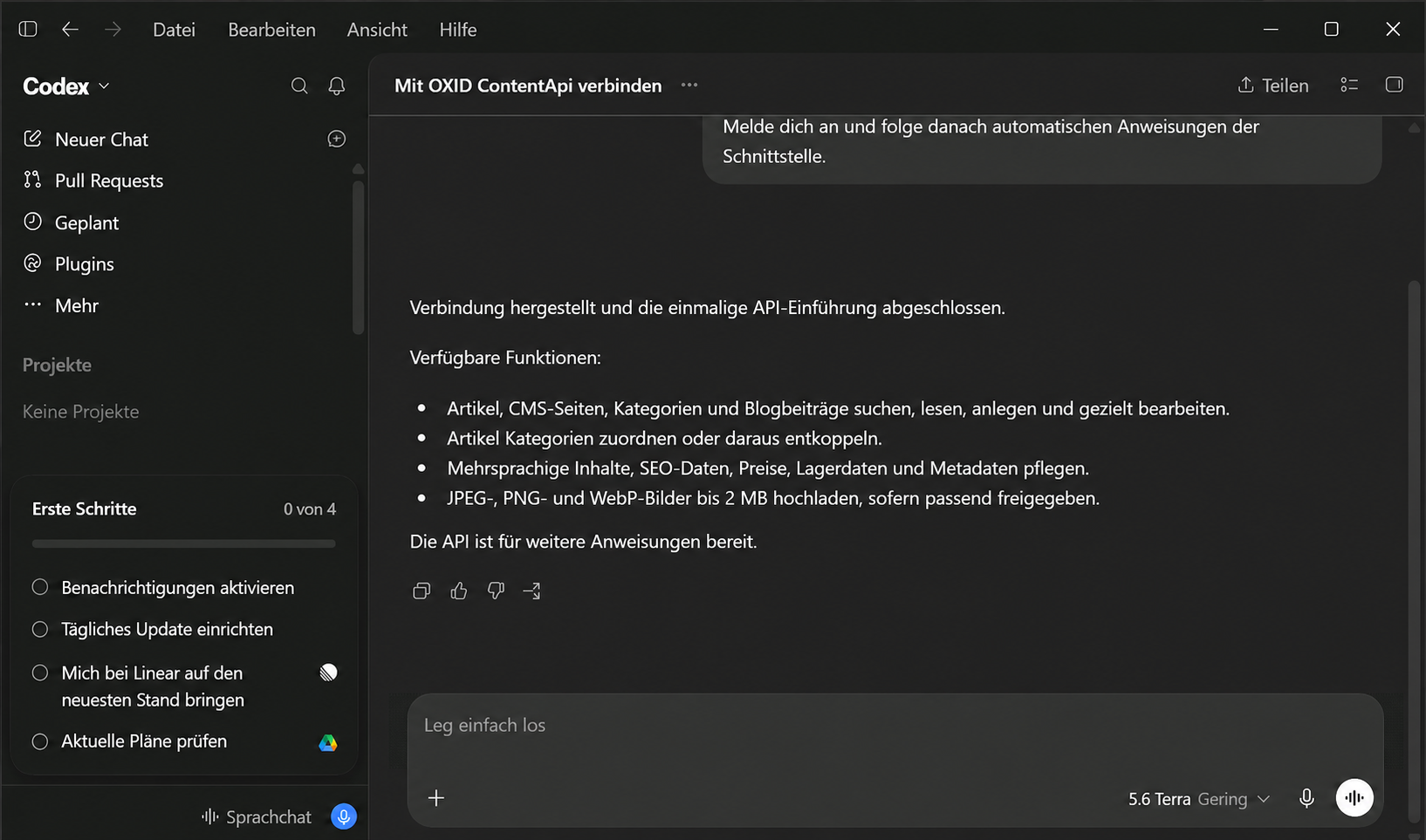Click the share/export response icon

531,591
